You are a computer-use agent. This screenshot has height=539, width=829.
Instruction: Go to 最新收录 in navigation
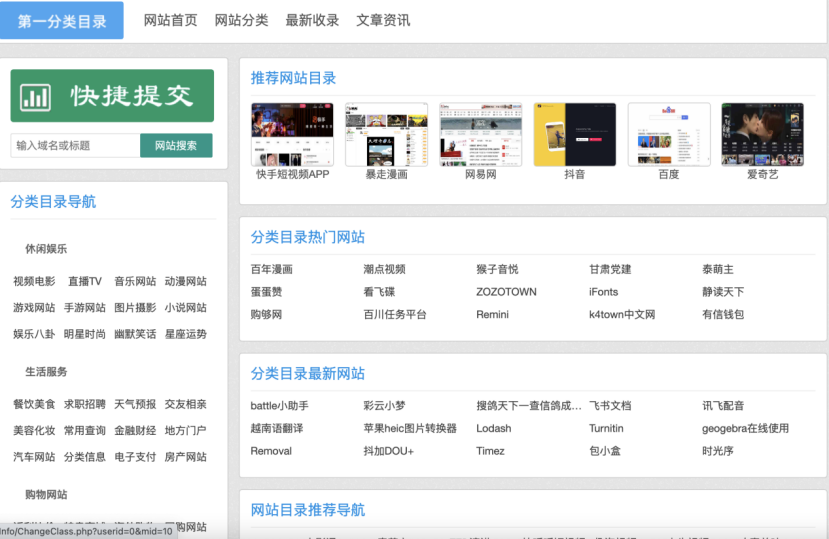coord(312,21)
